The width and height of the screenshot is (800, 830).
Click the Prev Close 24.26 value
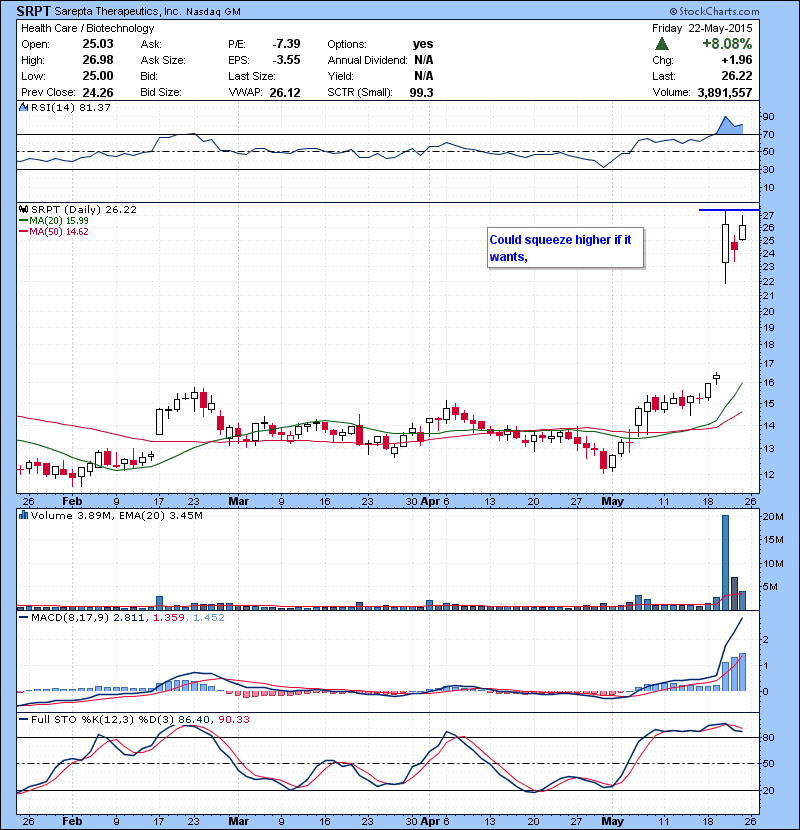point(98,93)
